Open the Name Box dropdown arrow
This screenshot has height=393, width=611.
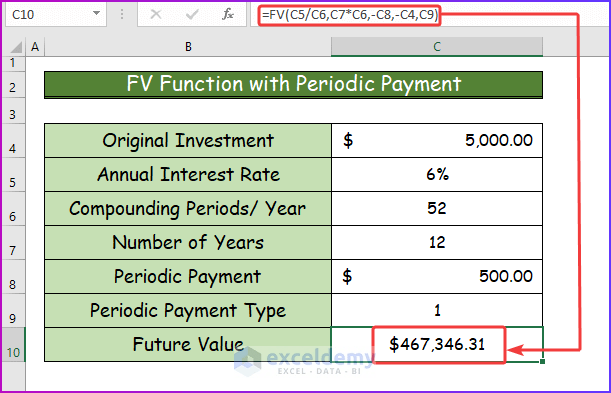coord(96,14)
